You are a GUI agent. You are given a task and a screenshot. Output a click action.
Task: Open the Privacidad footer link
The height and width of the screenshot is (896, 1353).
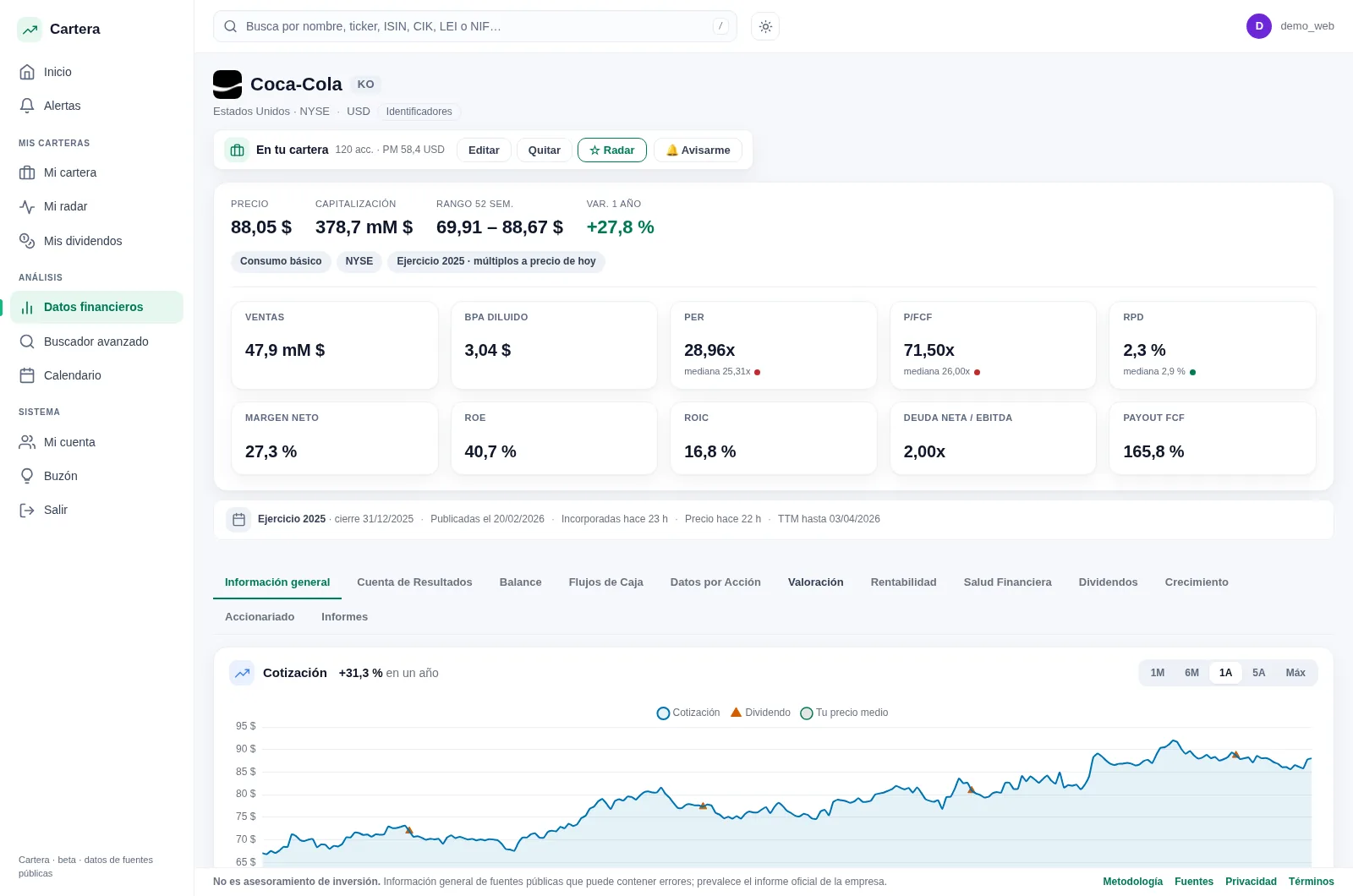pyautogui.click(x=1251, y=882)
